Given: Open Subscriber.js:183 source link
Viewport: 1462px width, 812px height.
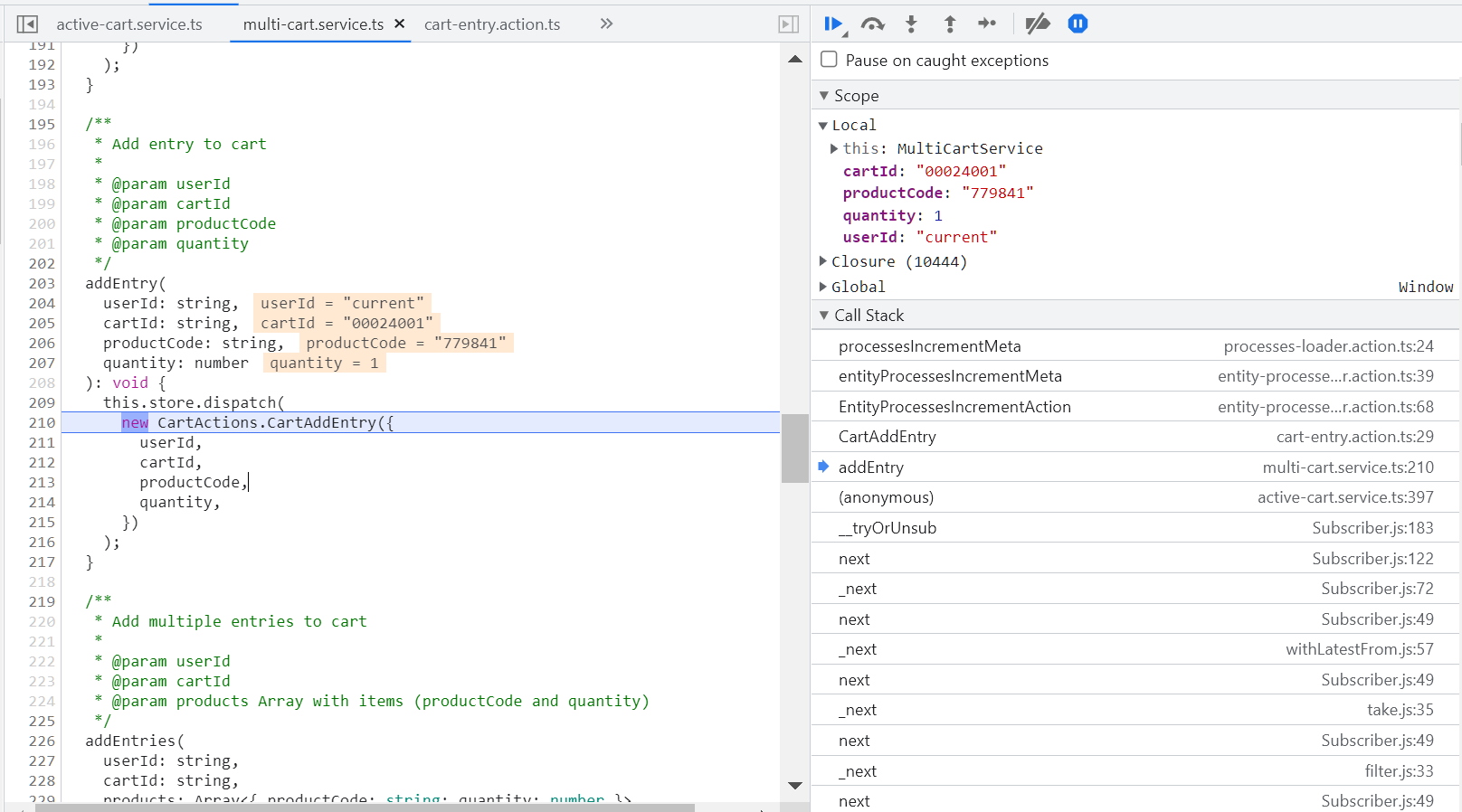Looking at the screenshot, I should 1372,528.
